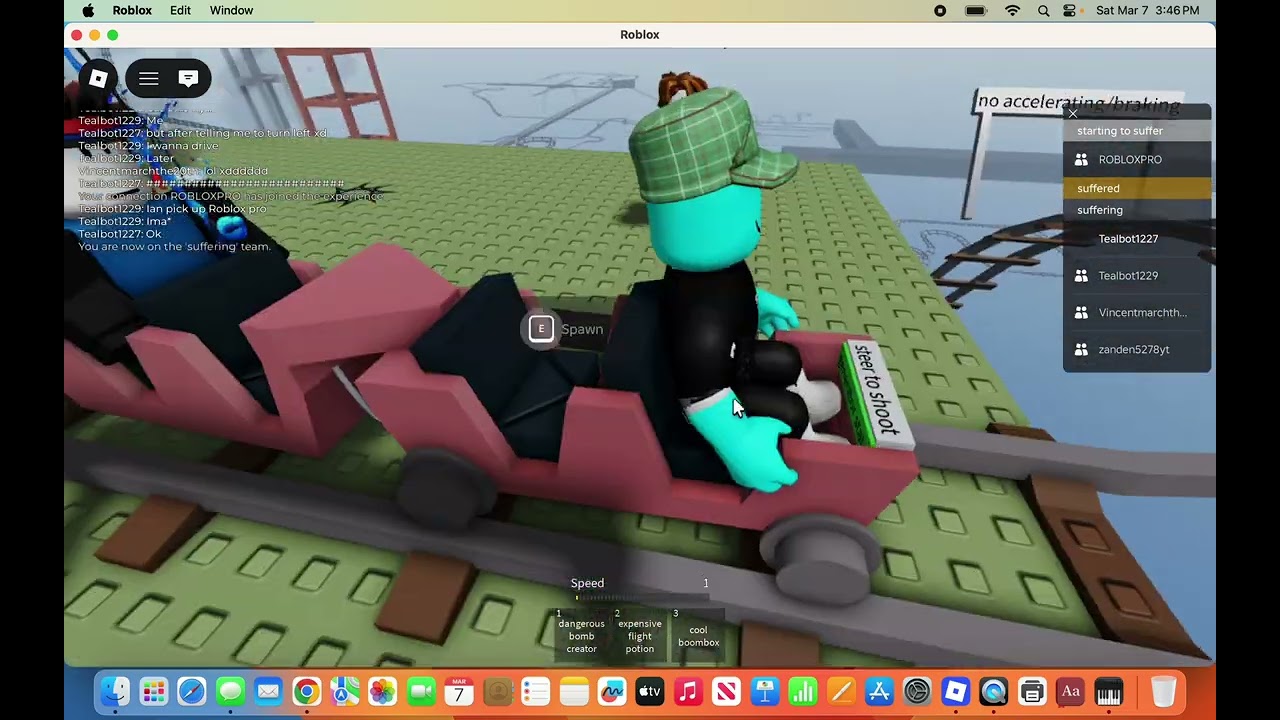The height and width of the screenshot is (720, 1280).
Task: Open Pages from the Dock
Action: 841,691
